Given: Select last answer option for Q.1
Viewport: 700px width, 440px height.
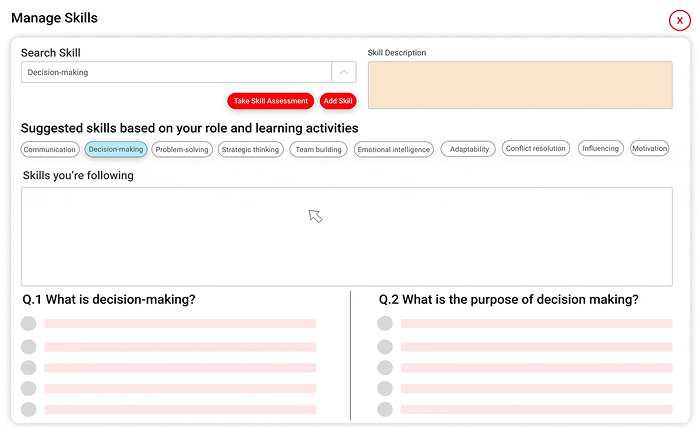Looking at the screenshot, I should (29, 409).
